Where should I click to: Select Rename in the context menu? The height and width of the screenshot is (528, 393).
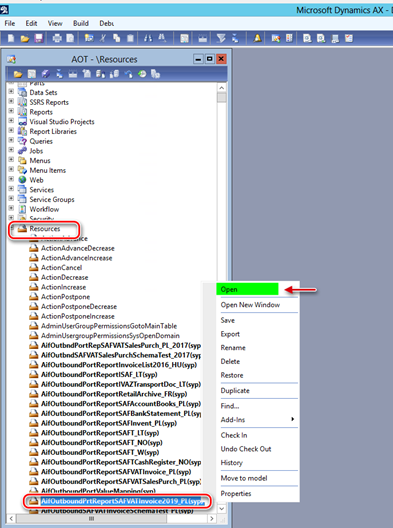pyautogui.click(x=233, y=348)
